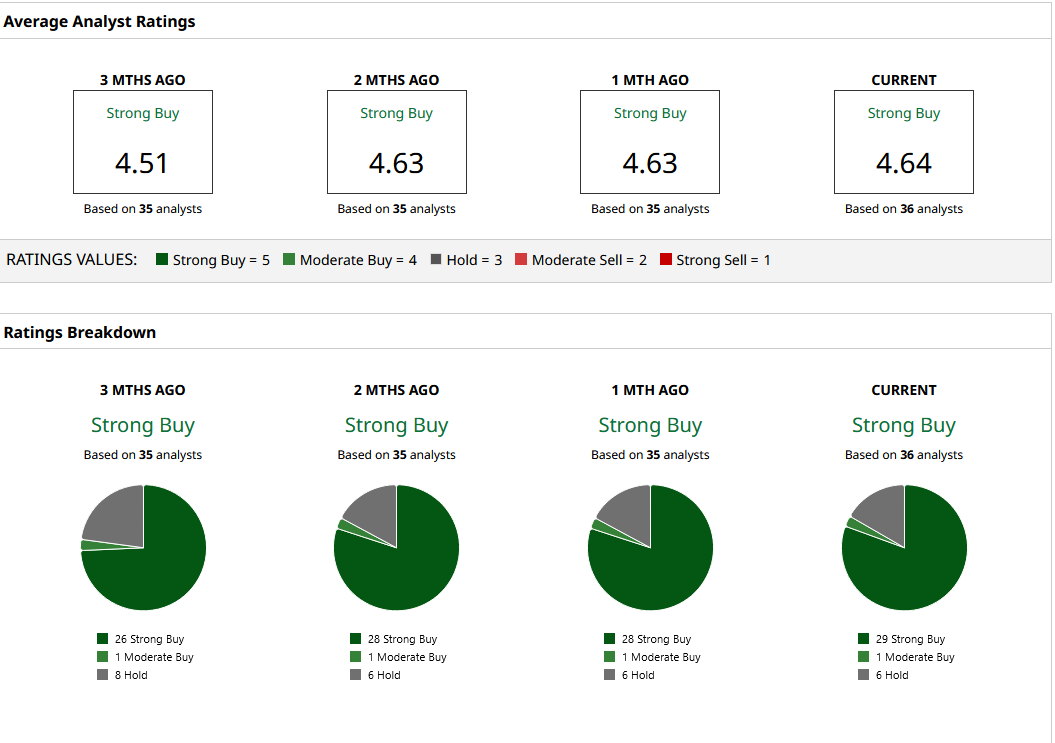1055x743 pixels.
Task: Click '3 MTHS AGO' label in Ratings Breakdown
Action: (143, 390)
